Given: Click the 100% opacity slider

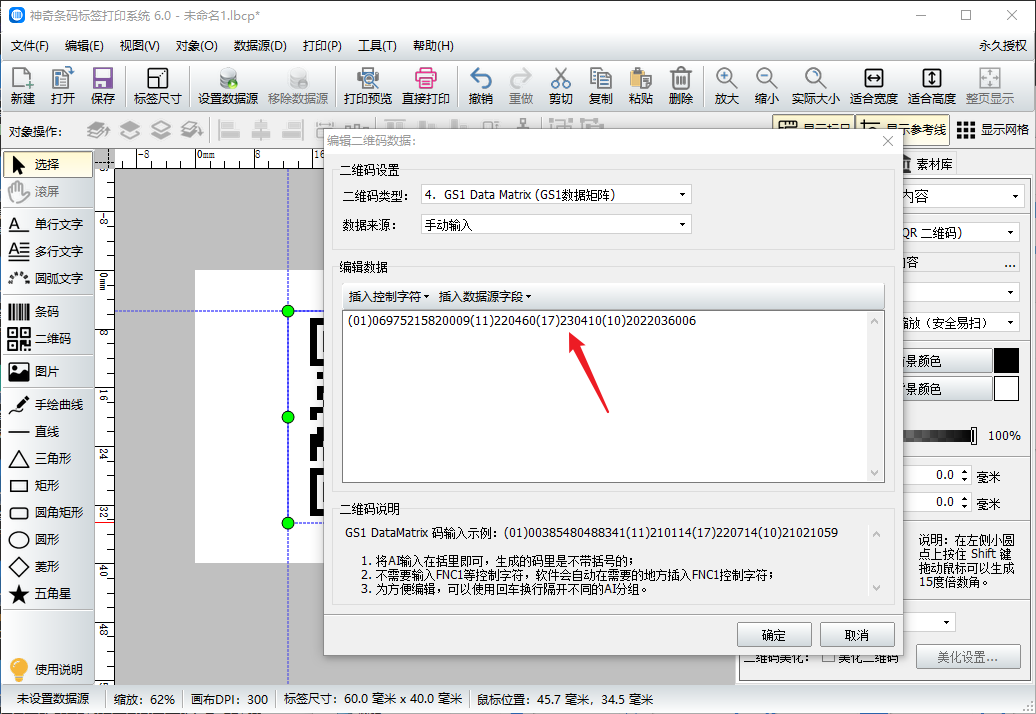Looking at the screenshot, I should pyautogui.click(x=940, y=436).
